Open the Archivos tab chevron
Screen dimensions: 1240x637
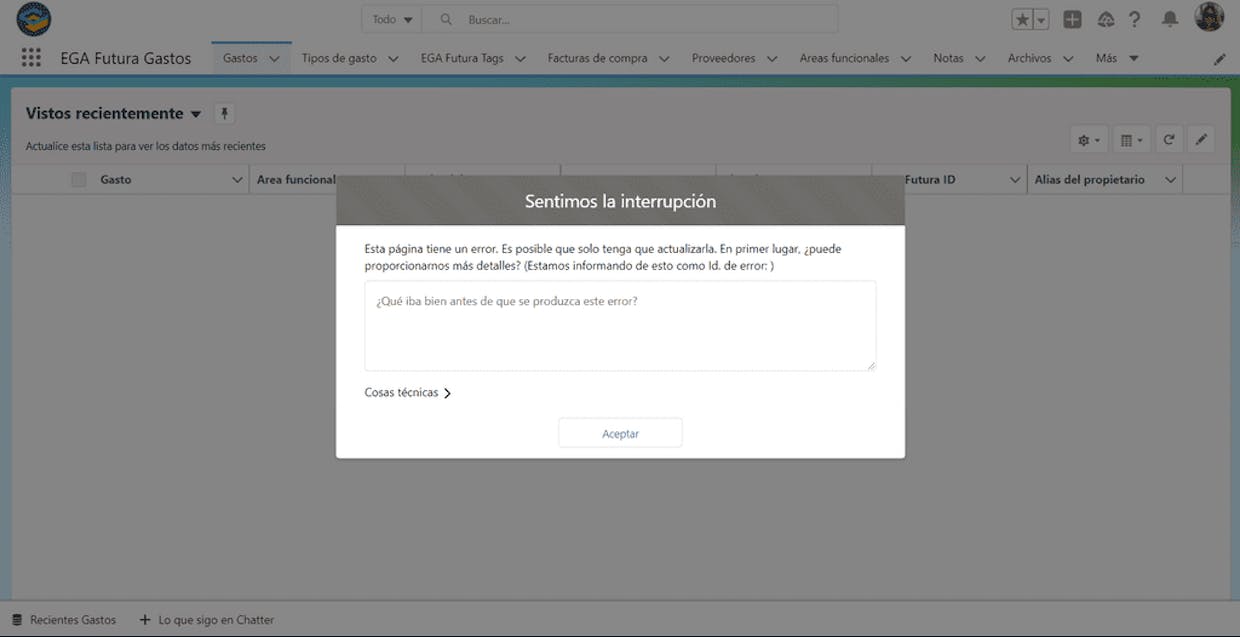tap(1068, 59)
